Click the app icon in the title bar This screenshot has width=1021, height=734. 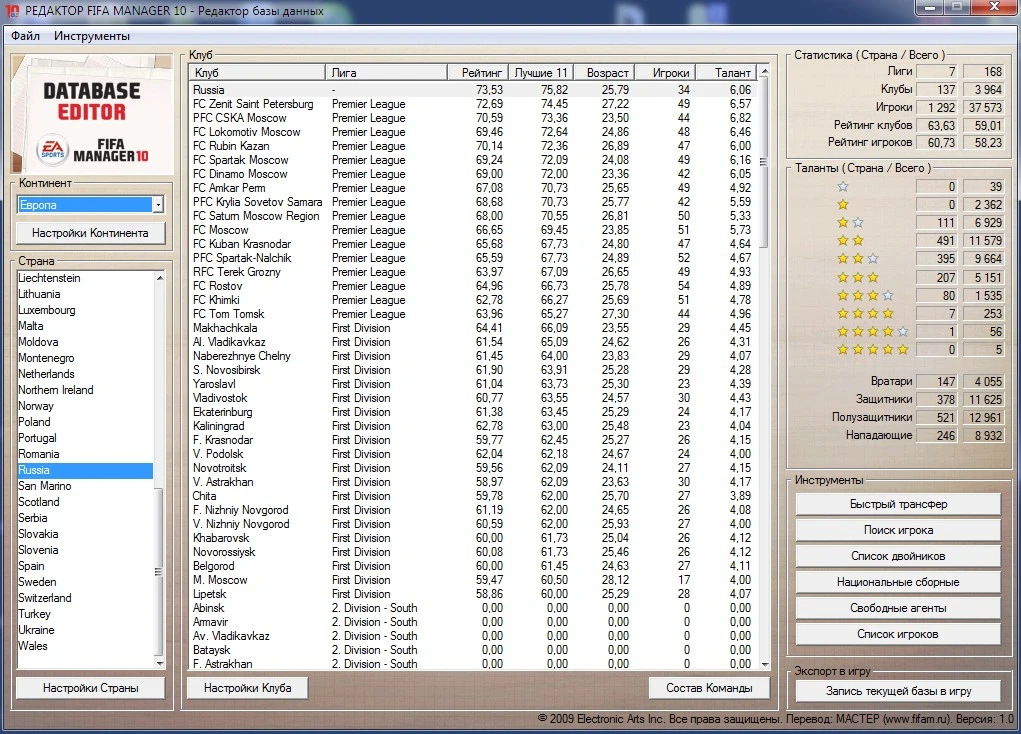[x=12, y=11]
